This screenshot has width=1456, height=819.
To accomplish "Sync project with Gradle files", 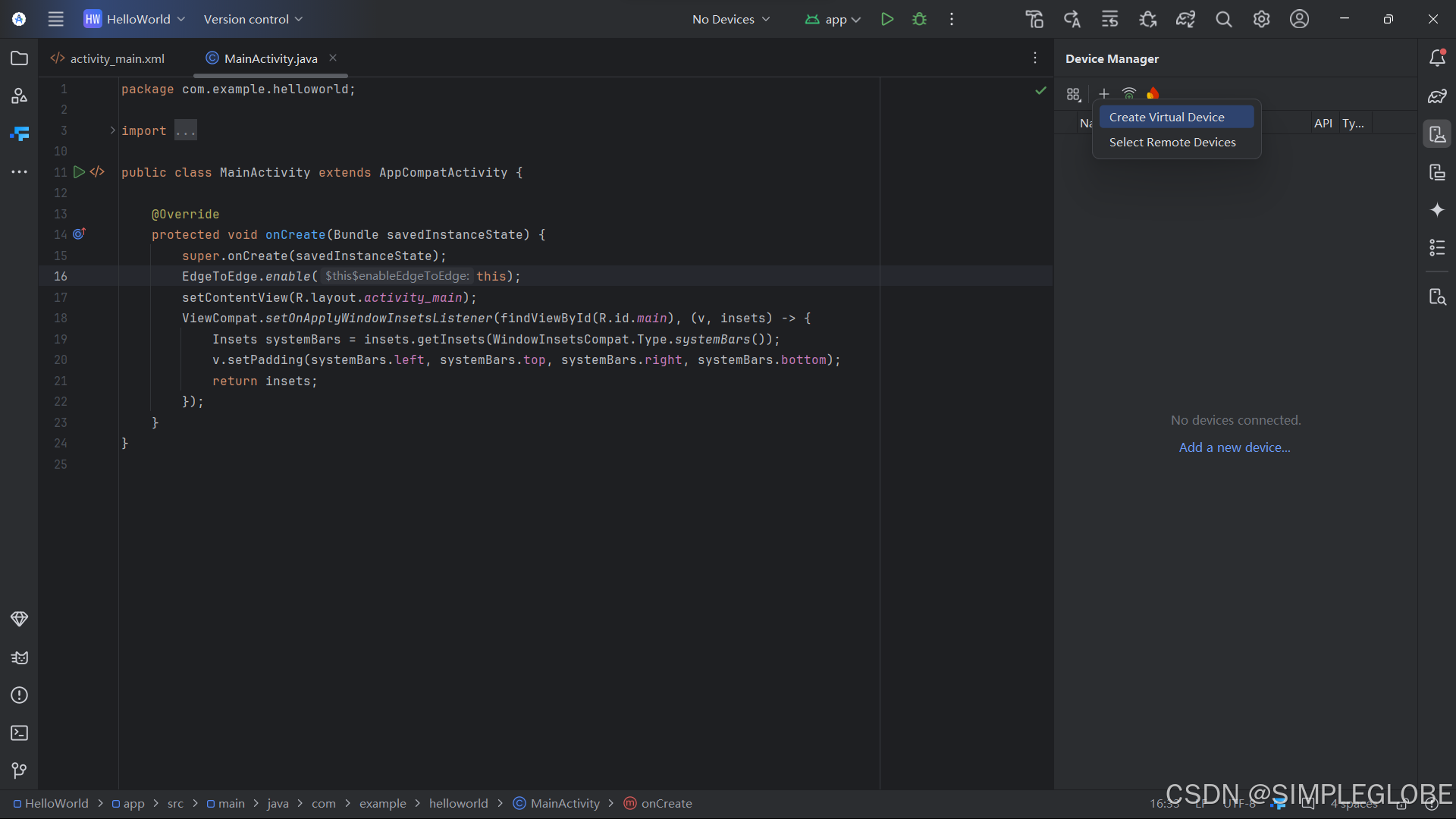I will point(1185,19).
